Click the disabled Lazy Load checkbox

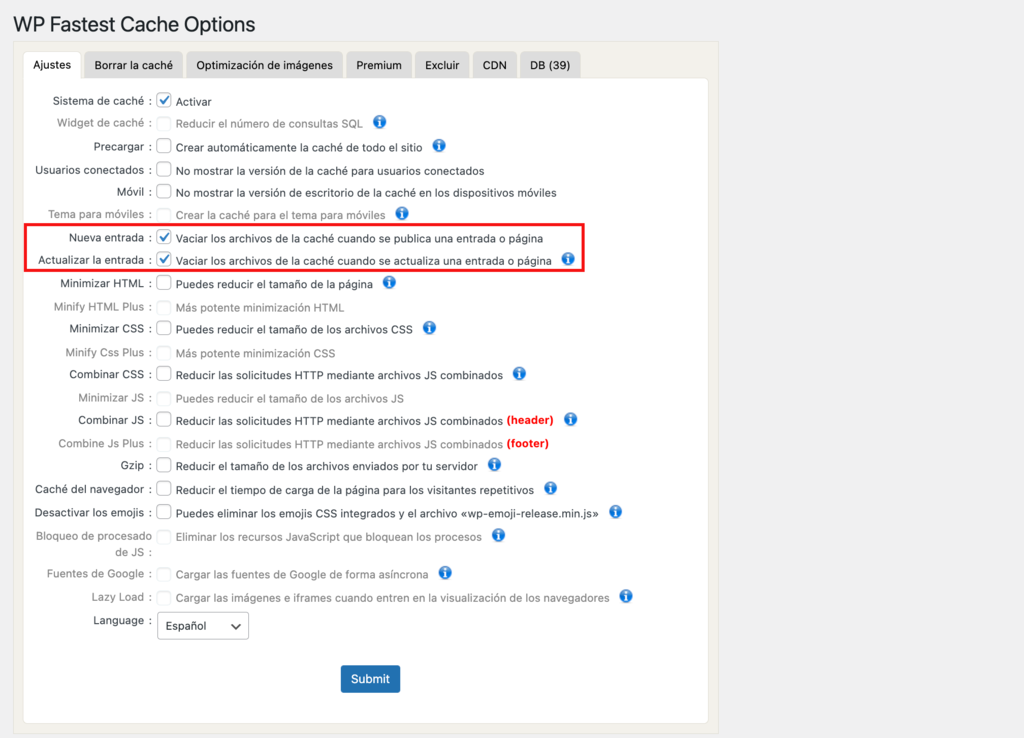(164, 598)
